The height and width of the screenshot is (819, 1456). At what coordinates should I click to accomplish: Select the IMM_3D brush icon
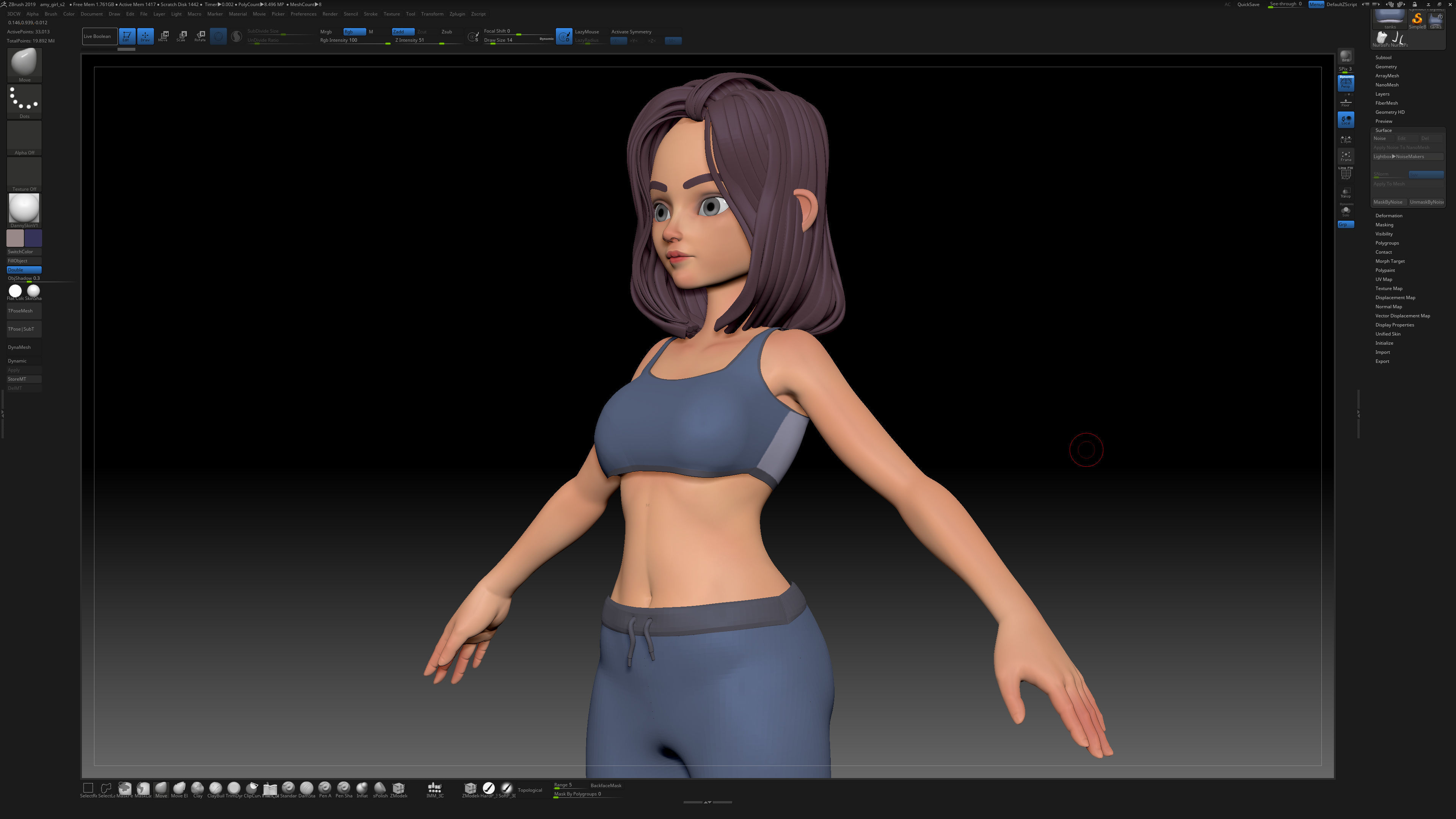435,789
